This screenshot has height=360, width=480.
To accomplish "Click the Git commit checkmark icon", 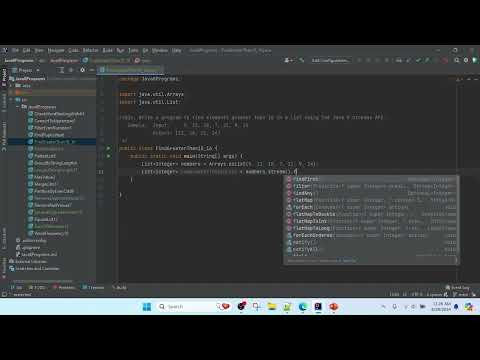I will [418, 60].
